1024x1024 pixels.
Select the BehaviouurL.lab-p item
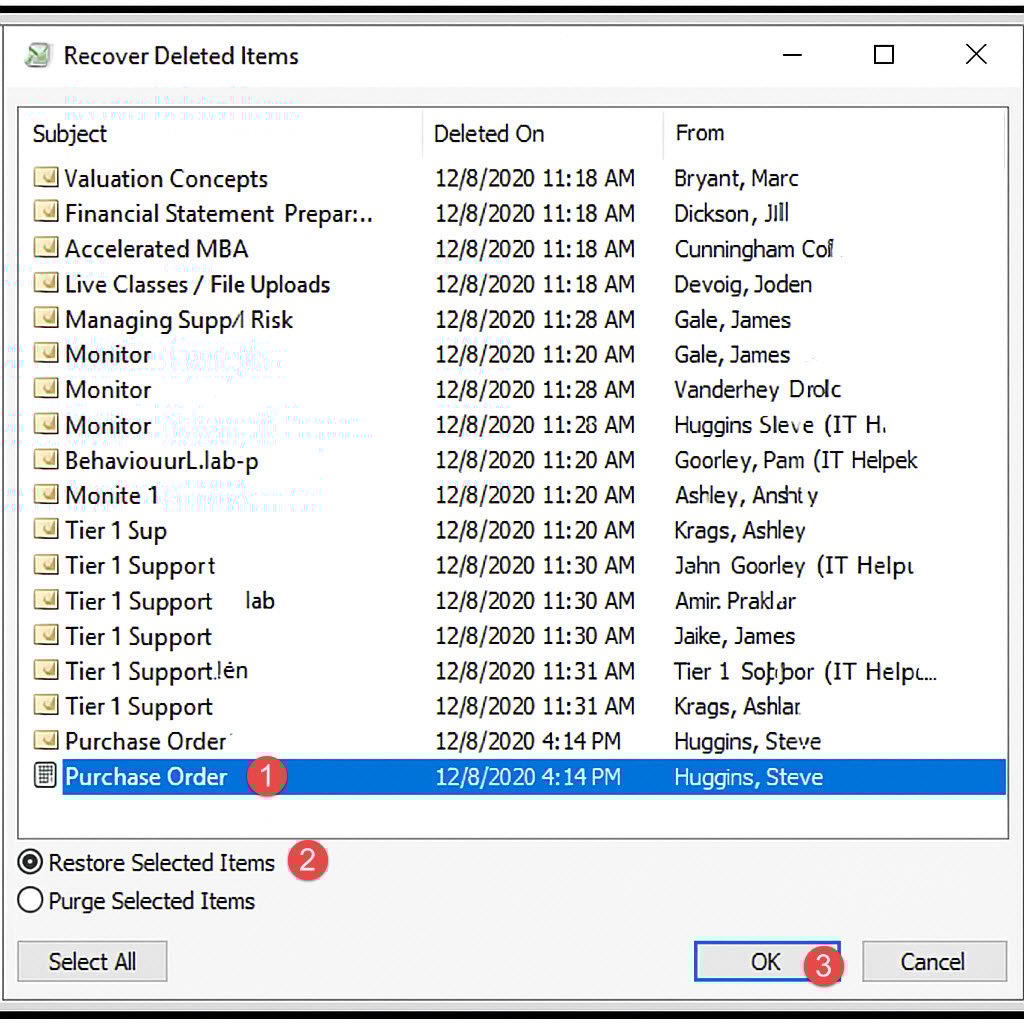pos(161,460)
